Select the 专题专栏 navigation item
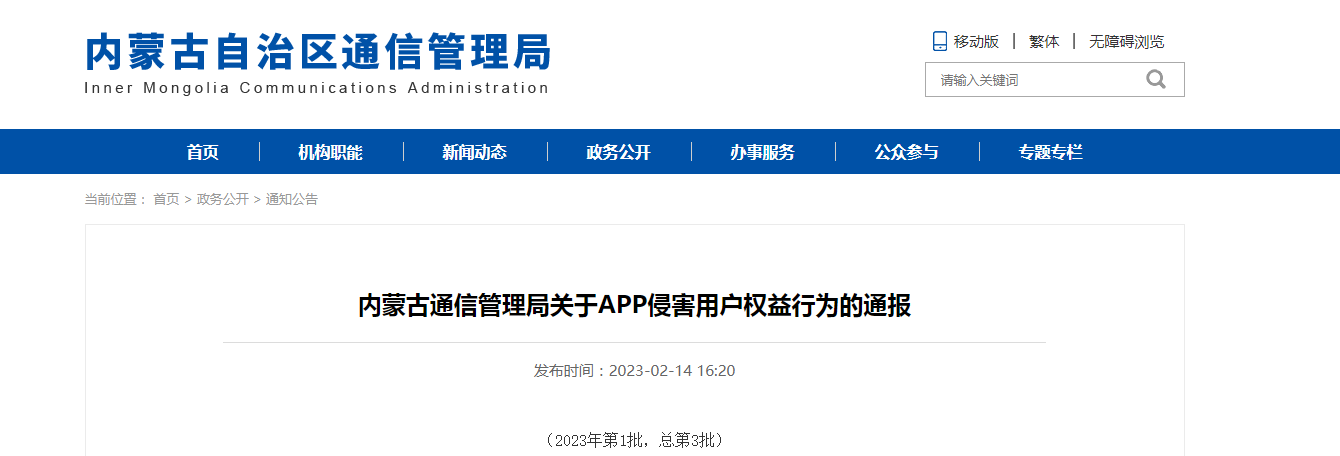 click(1050, 152)
